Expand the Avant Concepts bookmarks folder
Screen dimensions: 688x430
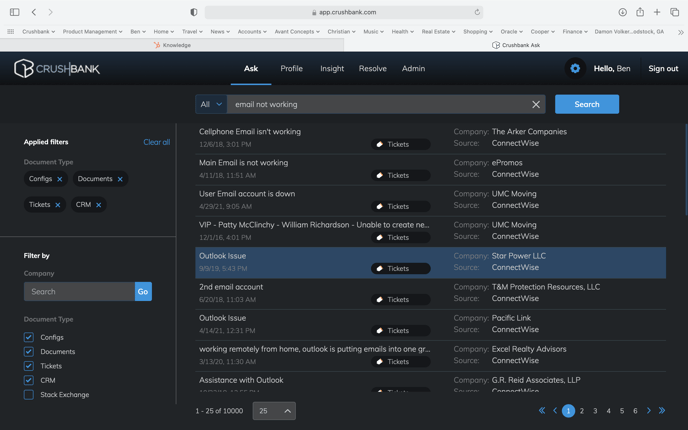[297, 32]
